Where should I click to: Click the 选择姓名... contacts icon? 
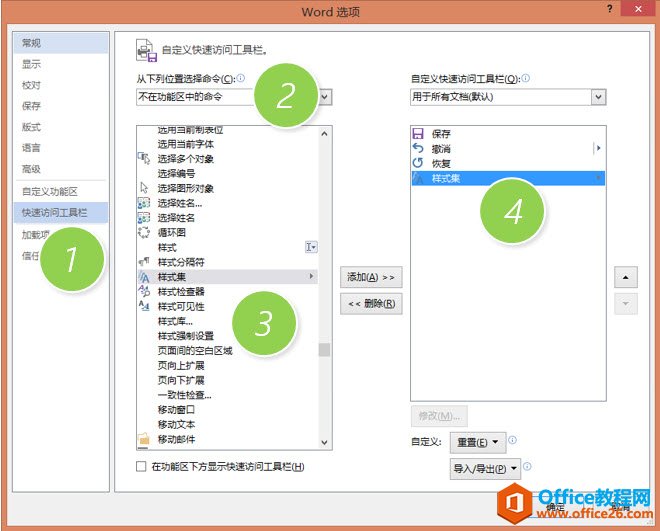(144, 203)
